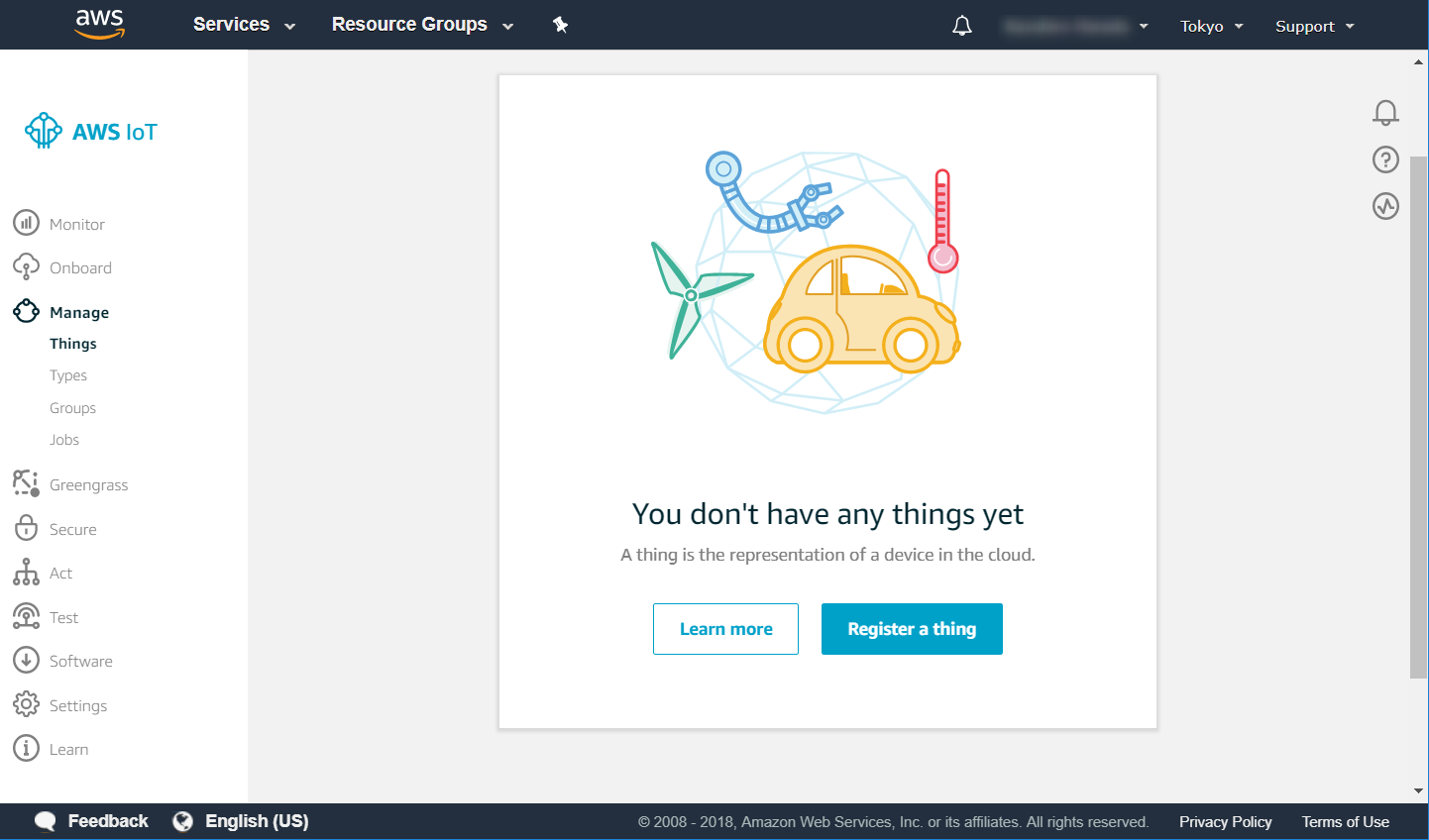The image size is (1429, 840).
Task: Click the AWS logo in header
Action: [100, 24]
